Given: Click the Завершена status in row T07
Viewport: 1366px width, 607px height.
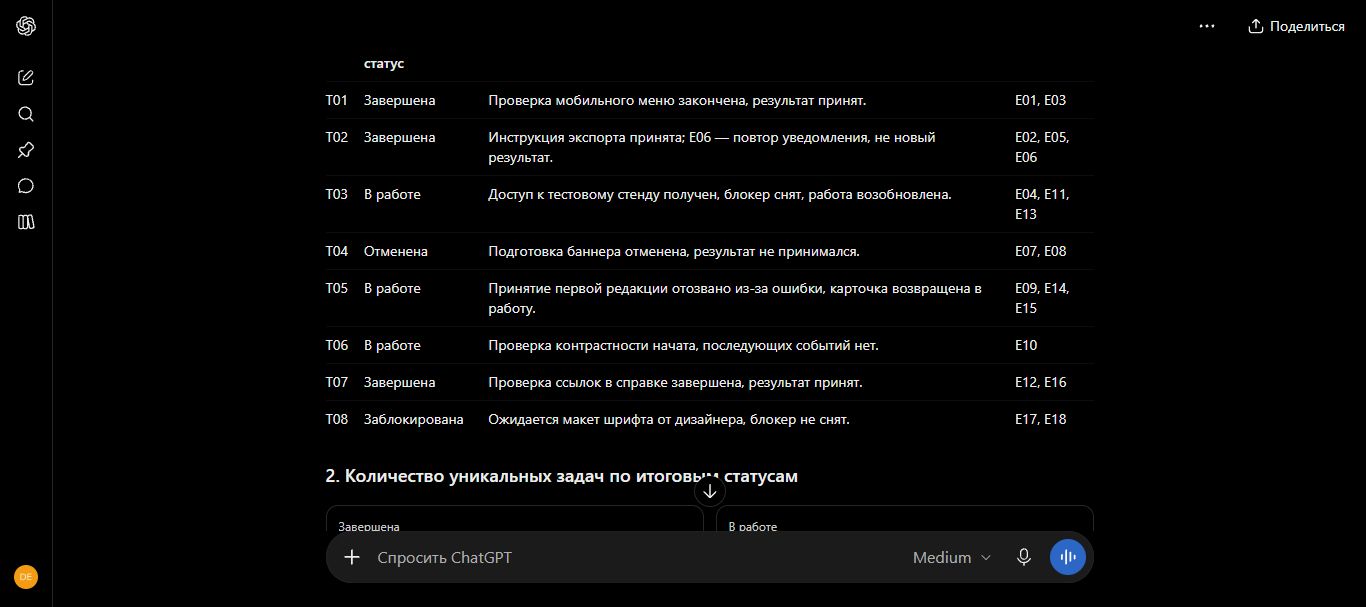Looking at the screenshot, I should tap(400, 382).
